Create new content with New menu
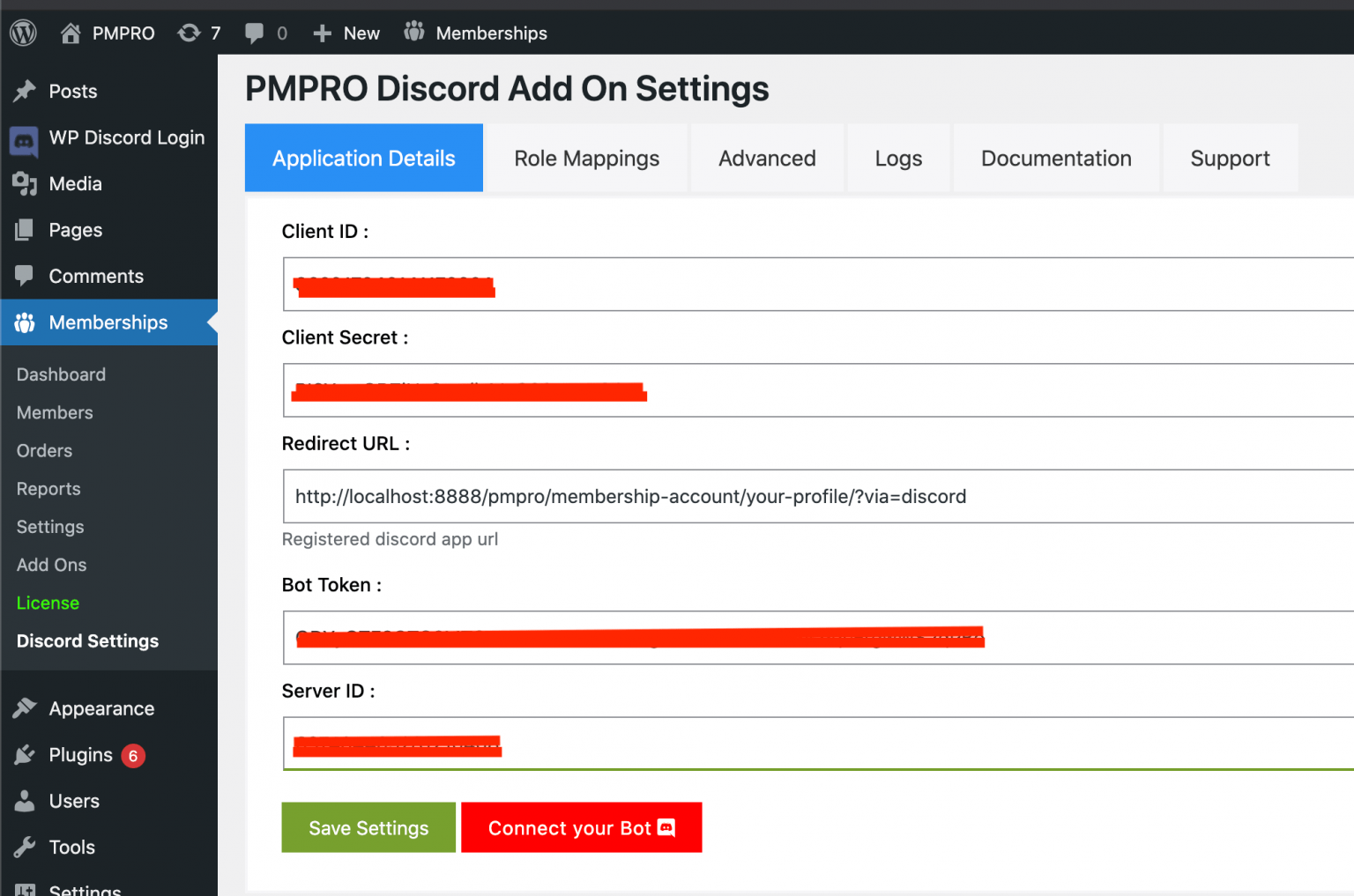The image size is (1354, 896). click(346, 32)
